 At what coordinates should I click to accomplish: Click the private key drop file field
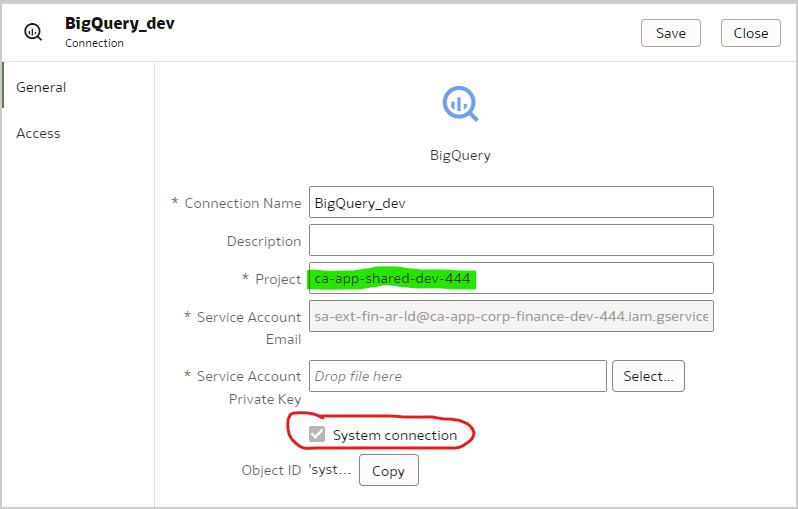coord(458,376)
